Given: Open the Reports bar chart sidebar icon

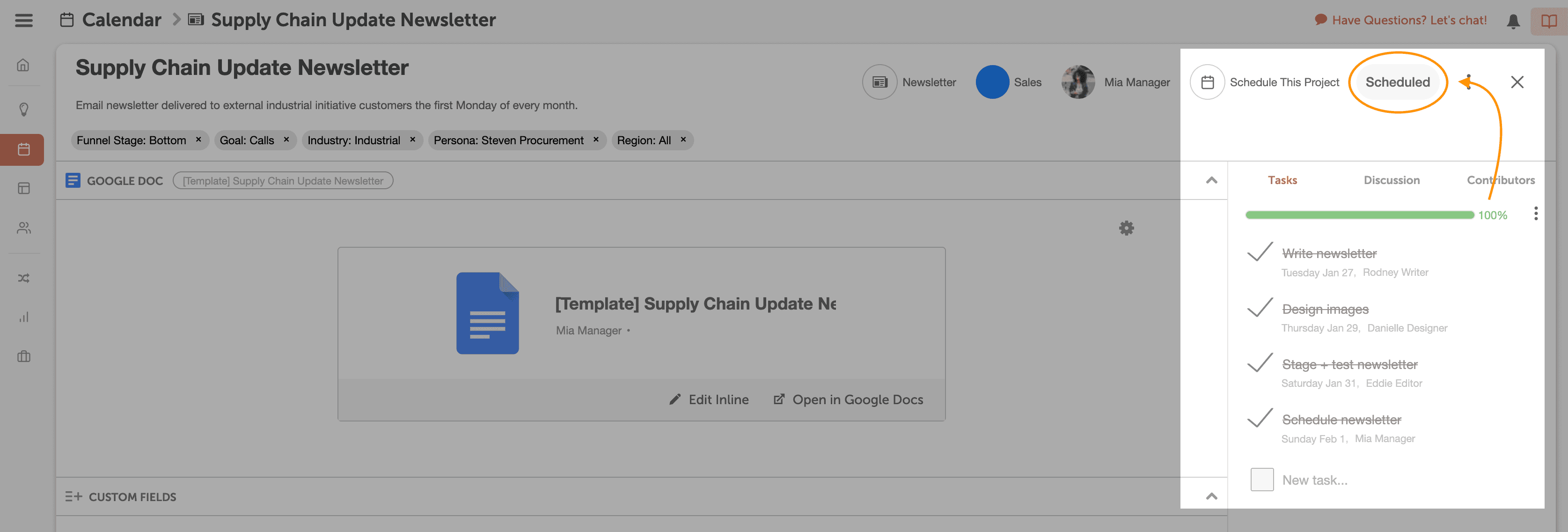Looking at the screenshot, I should [x=23, y=317].
